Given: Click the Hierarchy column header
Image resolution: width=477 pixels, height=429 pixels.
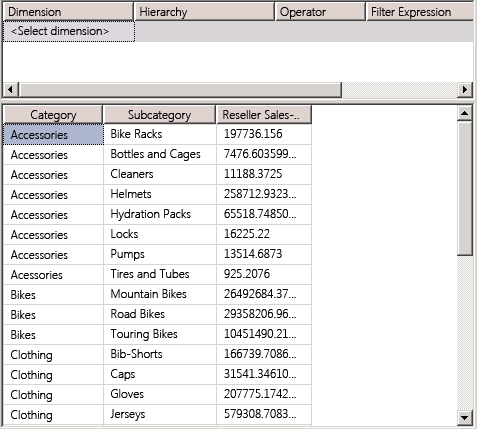Looking at the screenshot, I should pyautogui.click(x=204, y=12).
